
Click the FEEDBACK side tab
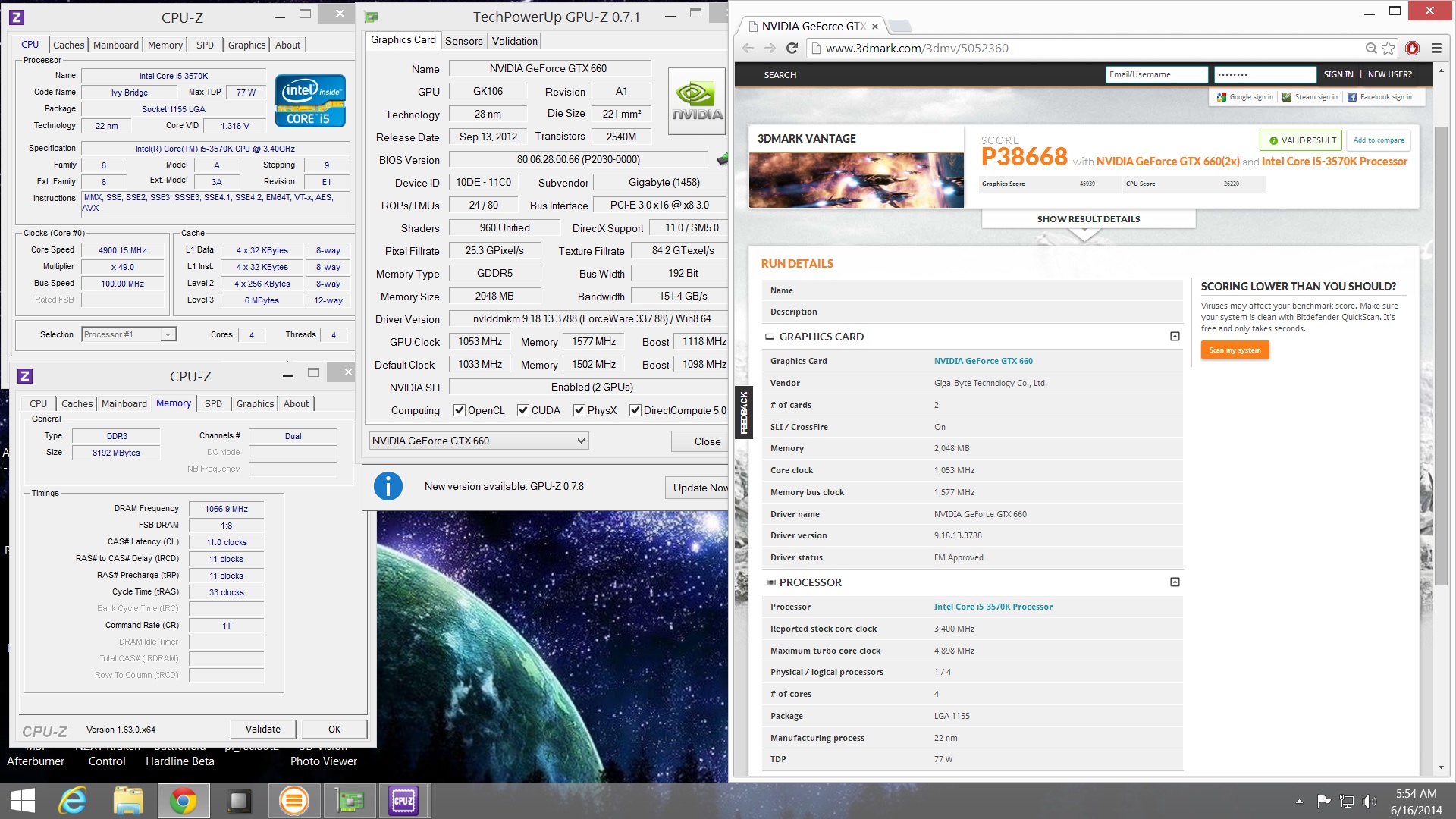(x=744, y=413)
